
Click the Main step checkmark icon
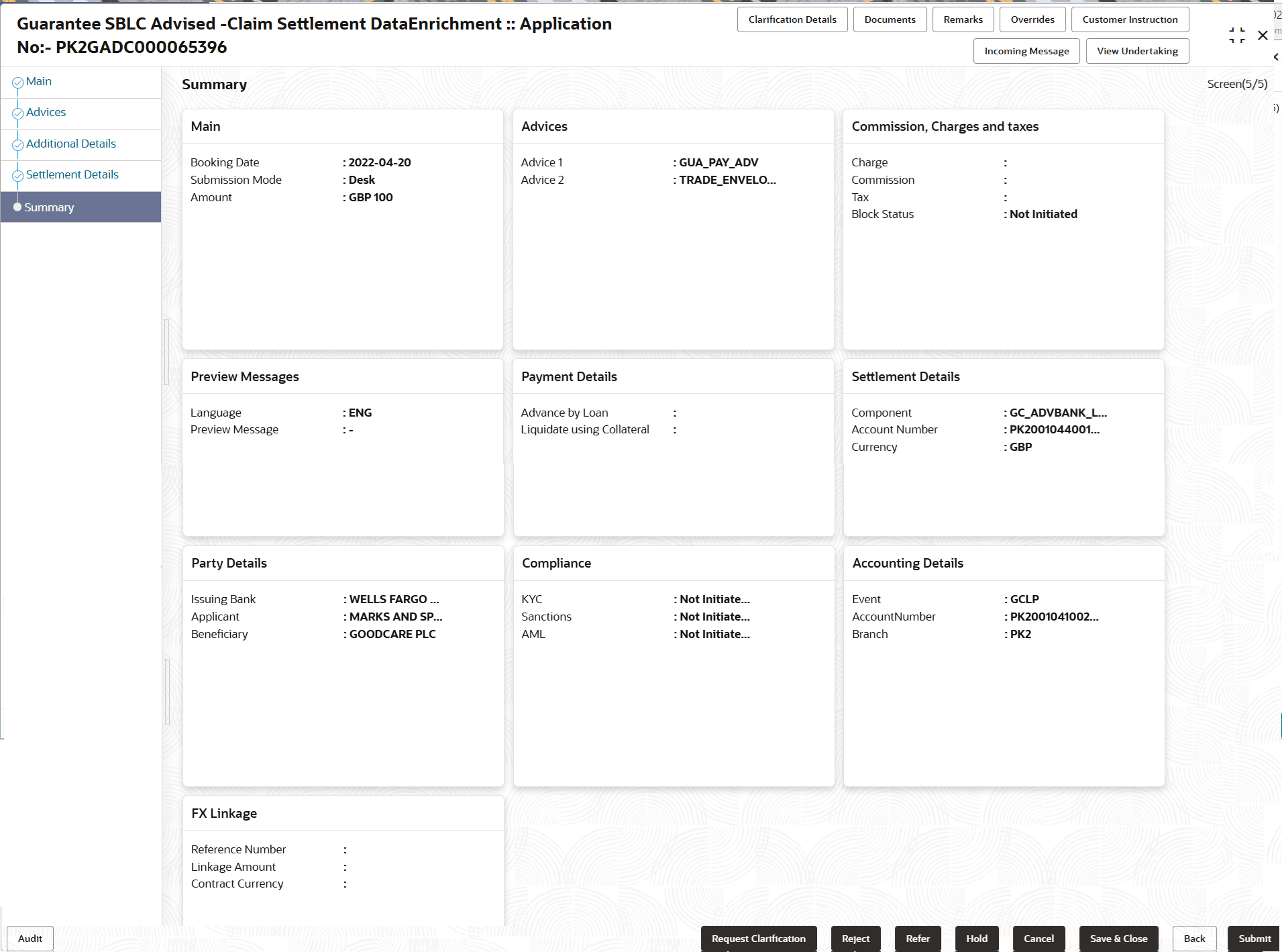click(x=18, y=83)
